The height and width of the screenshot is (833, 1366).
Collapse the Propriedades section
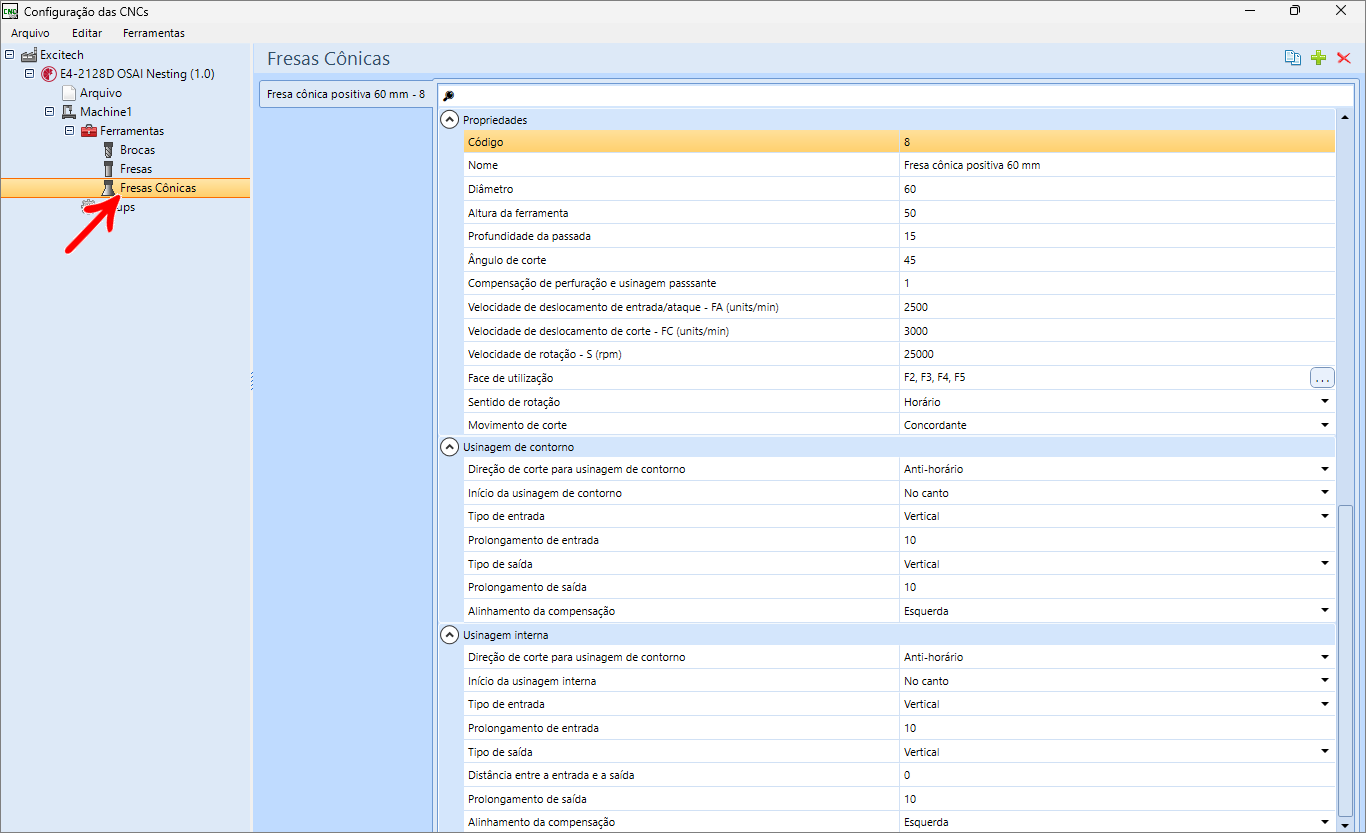(x=450, y=119)
